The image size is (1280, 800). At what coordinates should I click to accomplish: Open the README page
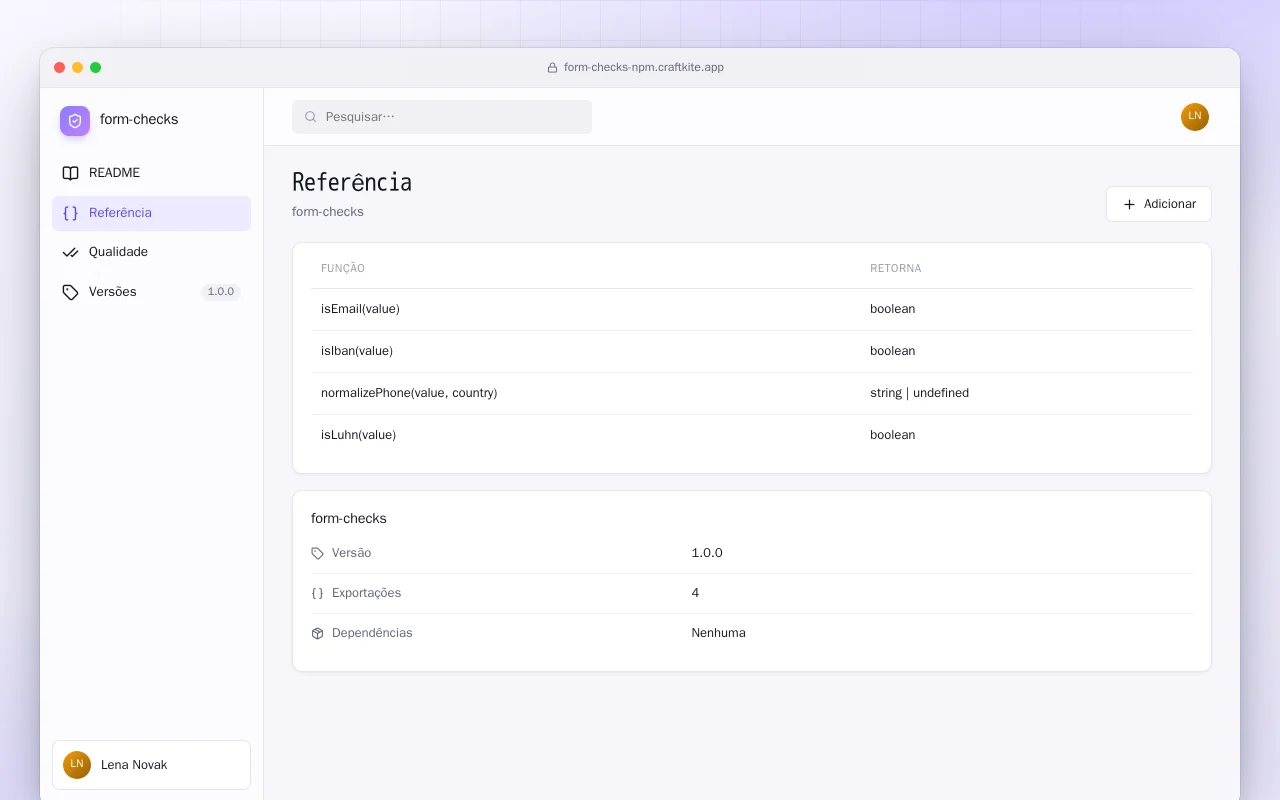151,173
